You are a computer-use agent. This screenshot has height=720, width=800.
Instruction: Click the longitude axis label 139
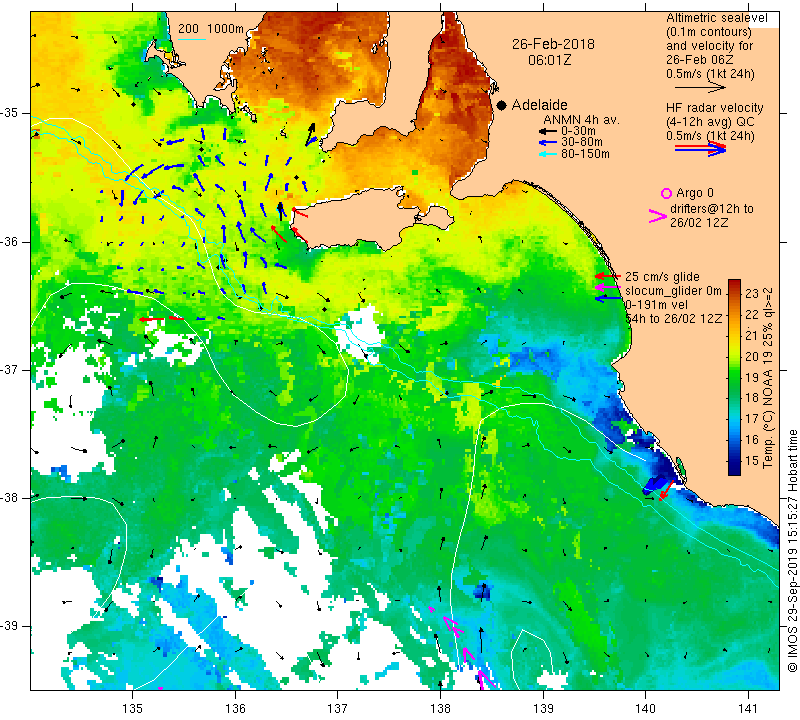click(543, 708)
